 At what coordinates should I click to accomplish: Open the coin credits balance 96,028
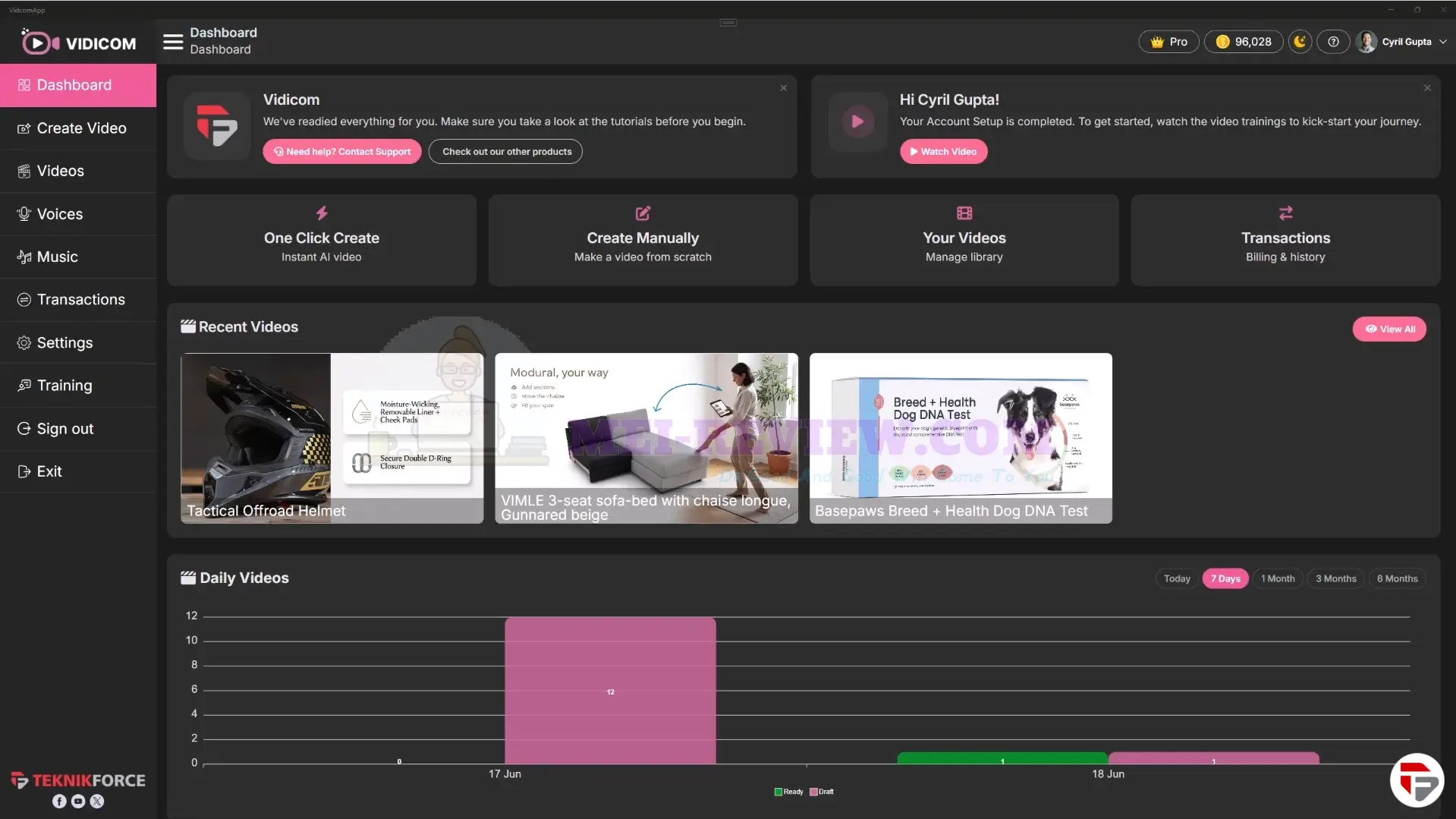point(1244,42)
